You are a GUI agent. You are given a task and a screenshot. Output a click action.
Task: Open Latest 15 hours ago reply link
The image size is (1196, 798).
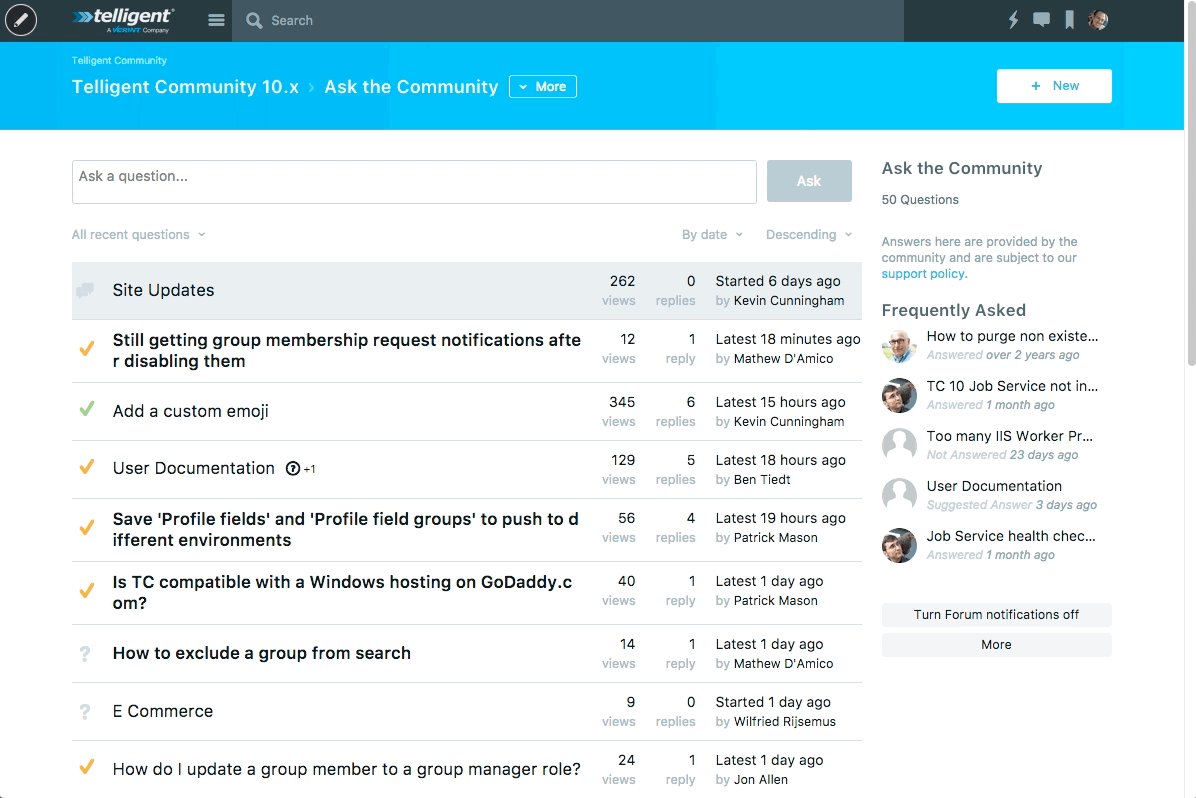click(x=780, y=402)
